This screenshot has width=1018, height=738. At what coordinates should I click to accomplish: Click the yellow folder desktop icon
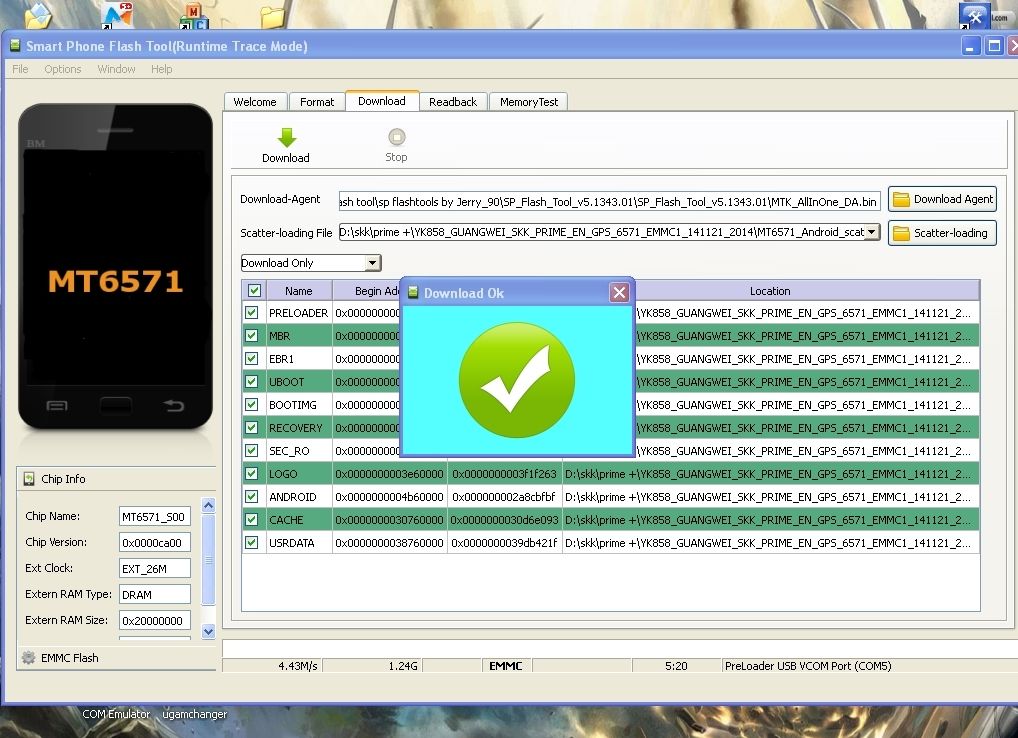click(x=273, y=17)
